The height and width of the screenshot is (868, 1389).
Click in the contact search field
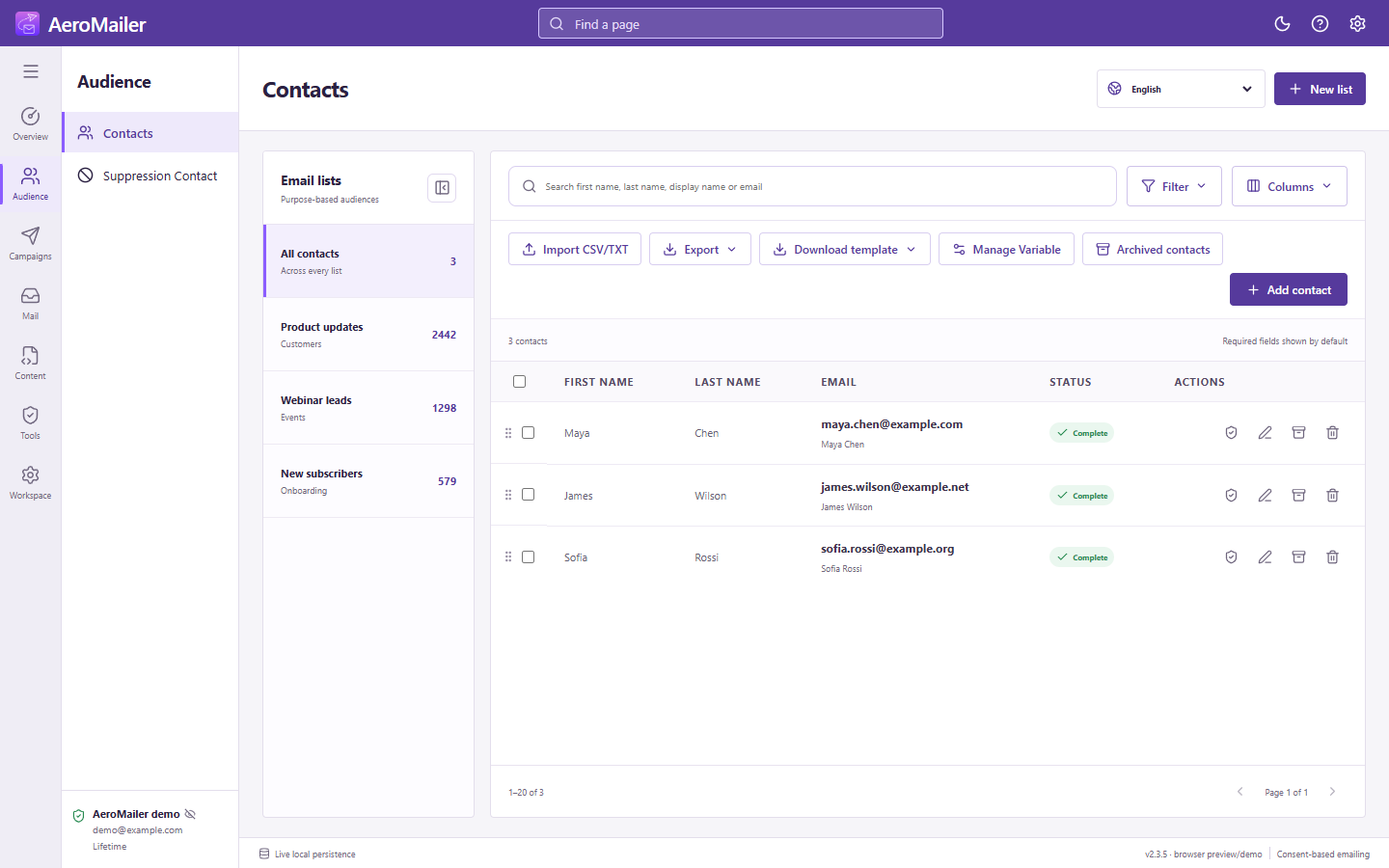pyautogui.click(x=812, y=186)
